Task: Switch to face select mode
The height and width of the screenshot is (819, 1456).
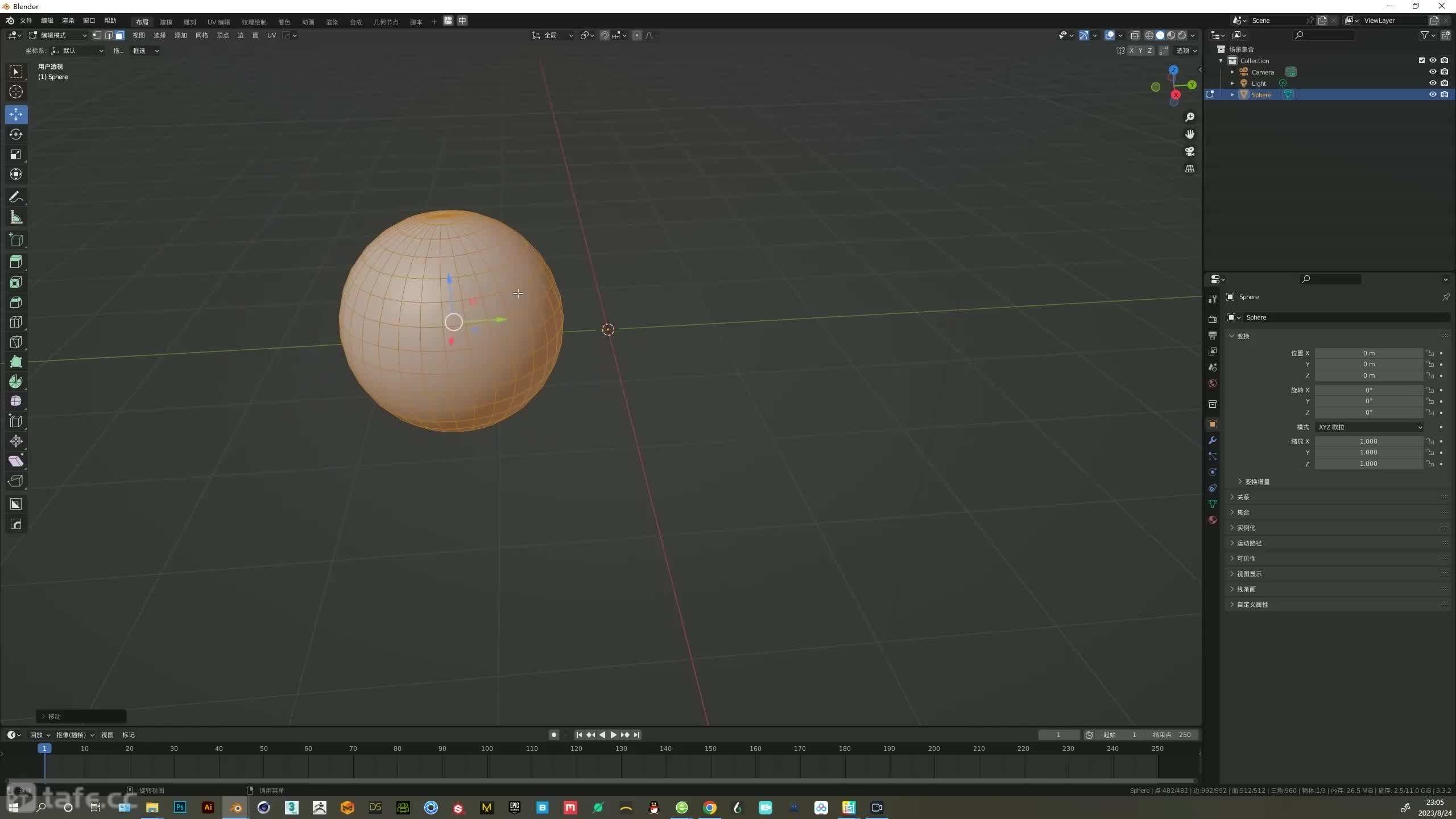Action: [x=120, y=35]
